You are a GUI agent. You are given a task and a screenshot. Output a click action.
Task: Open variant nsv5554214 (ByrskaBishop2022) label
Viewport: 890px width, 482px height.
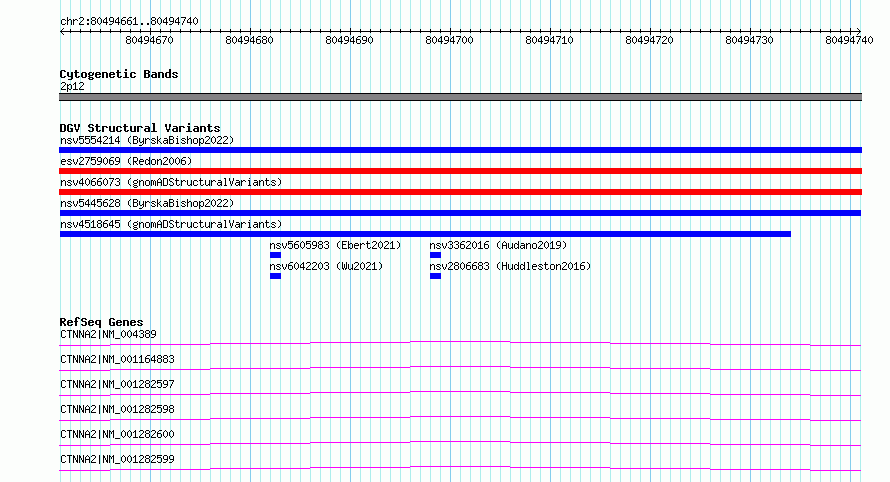147,140
